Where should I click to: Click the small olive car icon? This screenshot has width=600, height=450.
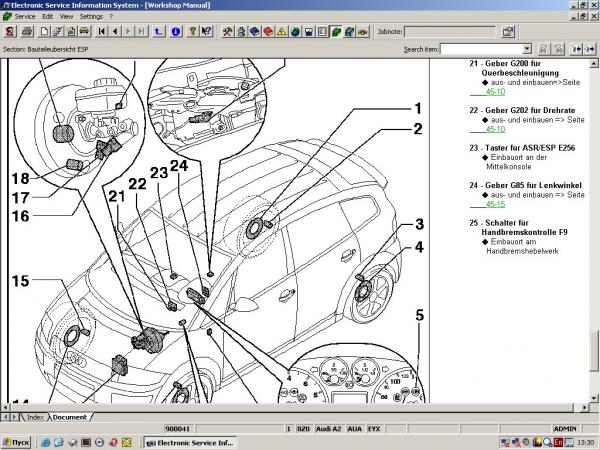pyautogui.click(x=363, y=31)
